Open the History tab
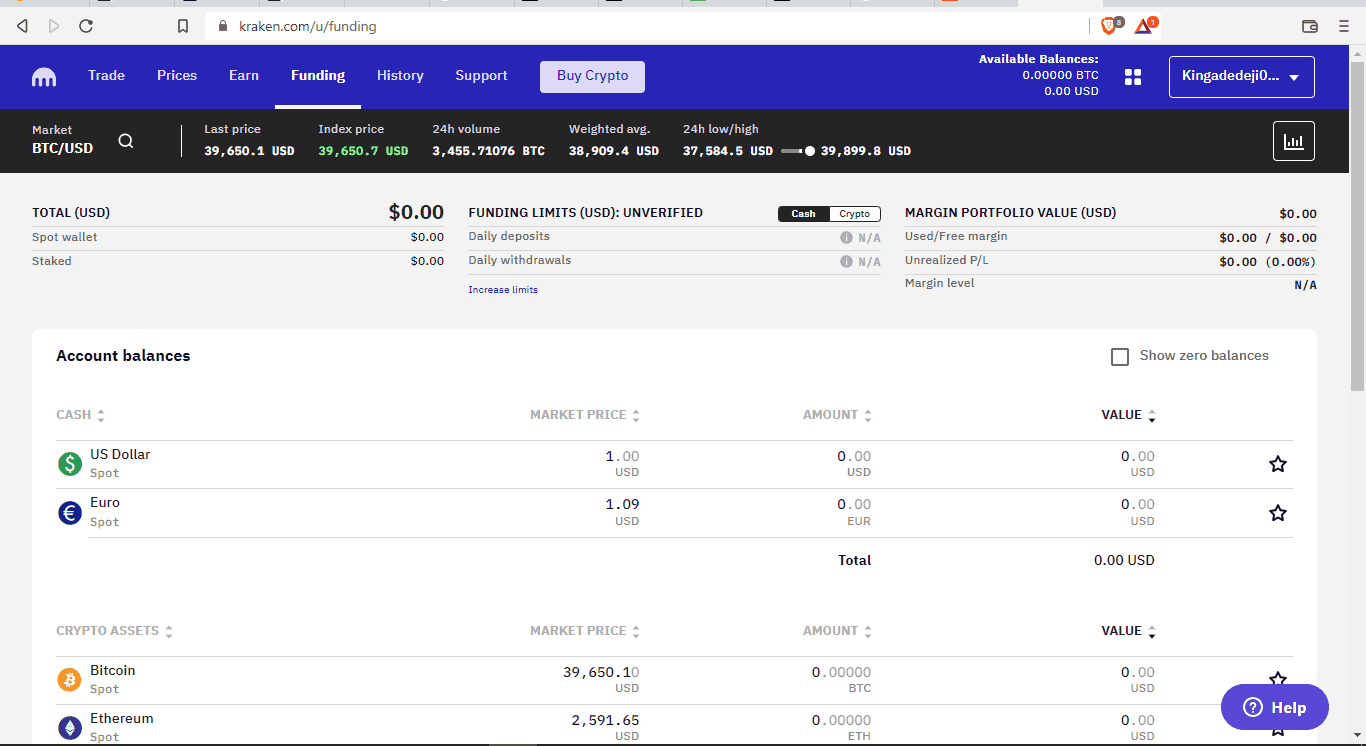 [400, 76]
